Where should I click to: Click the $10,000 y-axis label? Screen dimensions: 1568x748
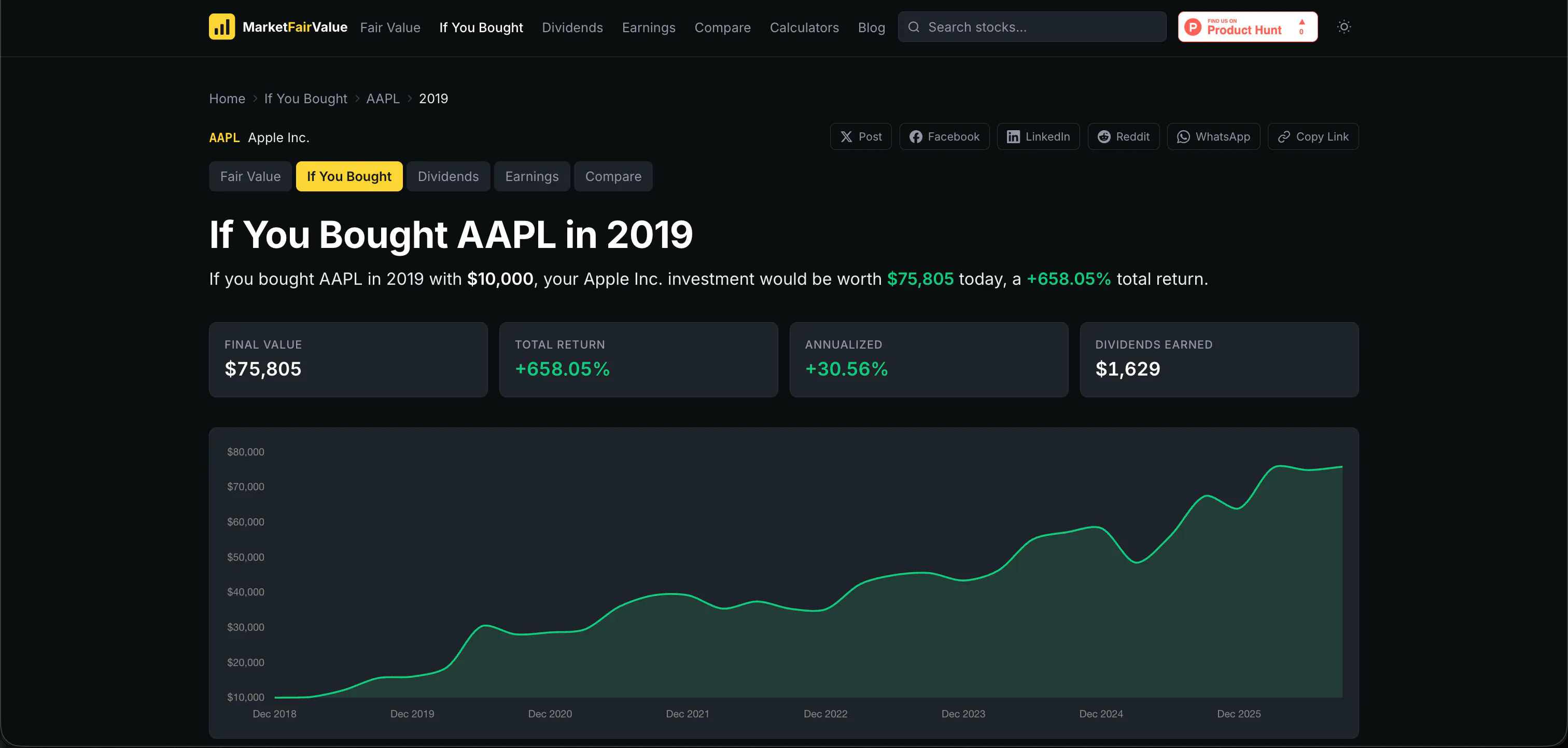(245, 697)
